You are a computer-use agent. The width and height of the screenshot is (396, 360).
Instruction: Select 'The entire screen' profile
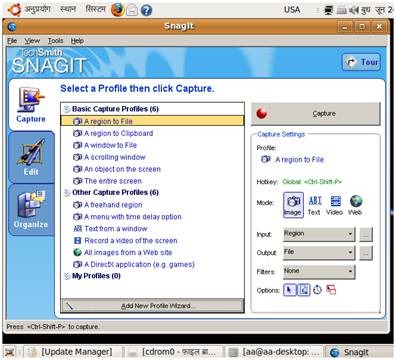pyautogui.click(x=113, y=181)
